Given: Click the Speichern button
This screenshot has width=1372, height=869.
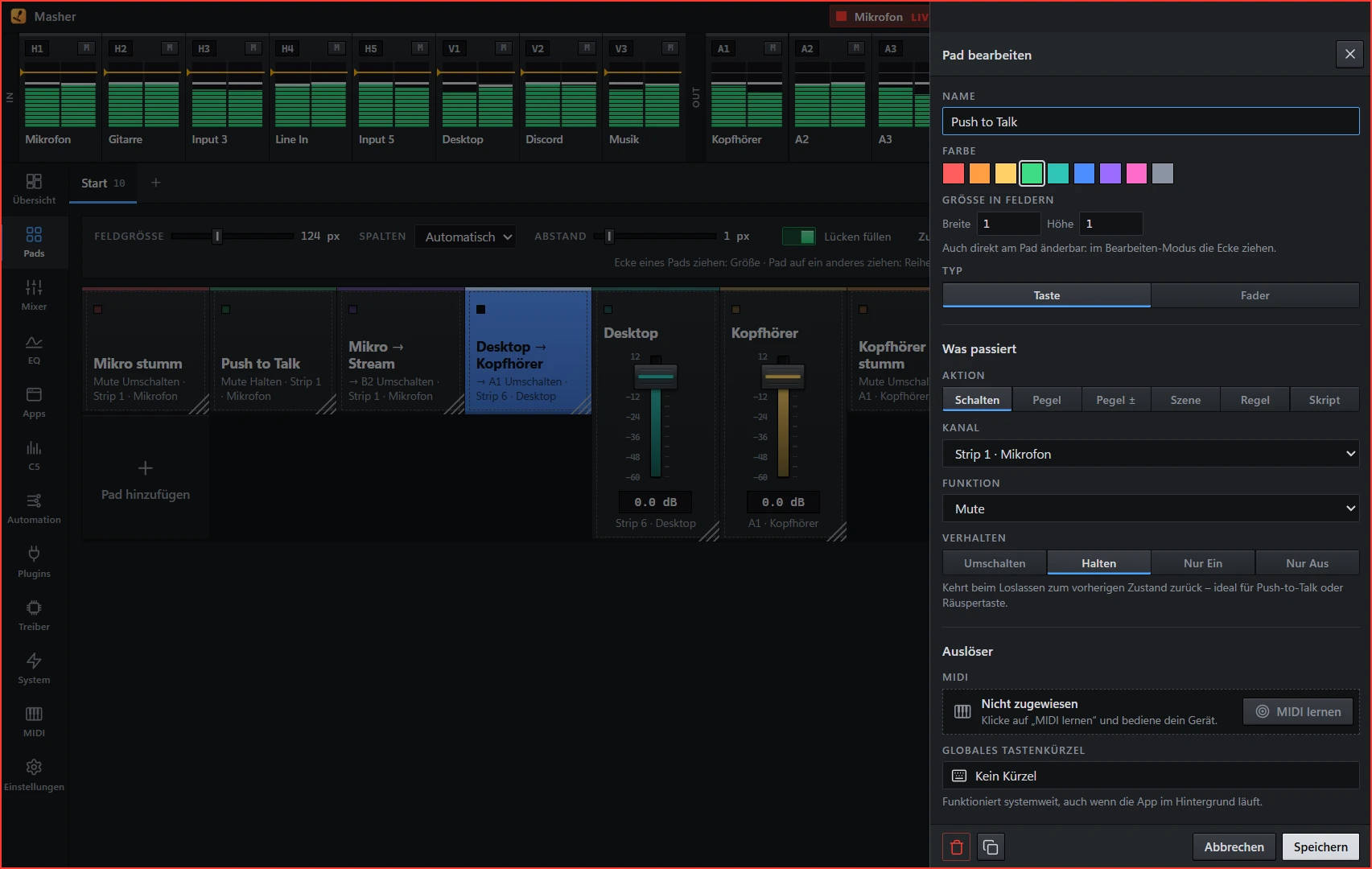Looking at the screenshot, I should (x=1320, y=846).
